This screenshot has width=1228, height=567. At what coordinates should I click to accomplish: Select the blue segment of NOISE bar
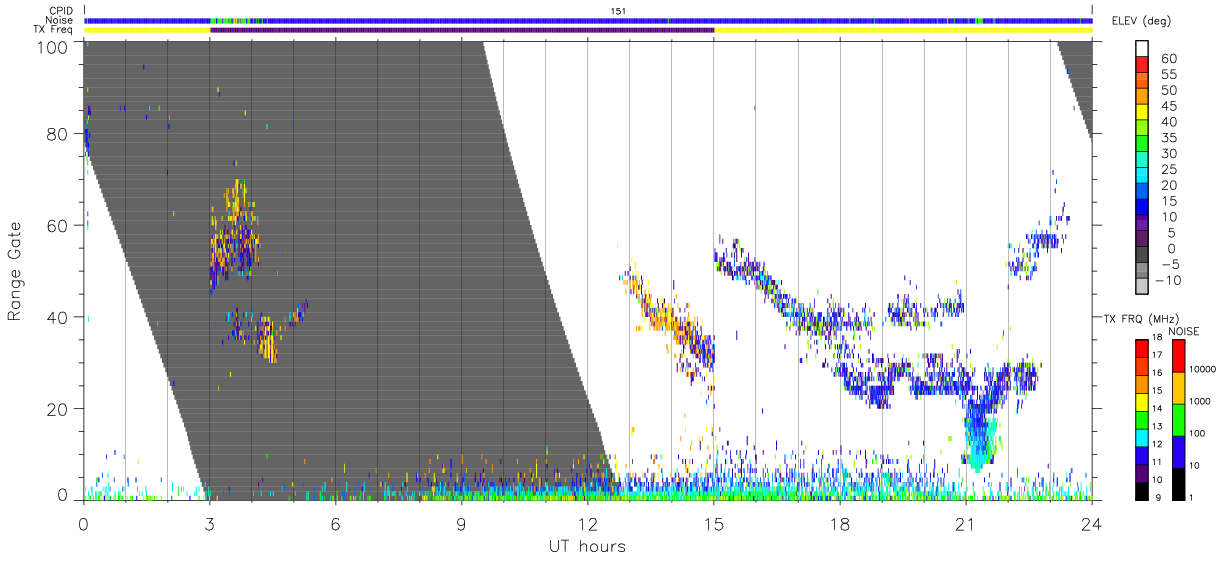[x=1180, y=450]
